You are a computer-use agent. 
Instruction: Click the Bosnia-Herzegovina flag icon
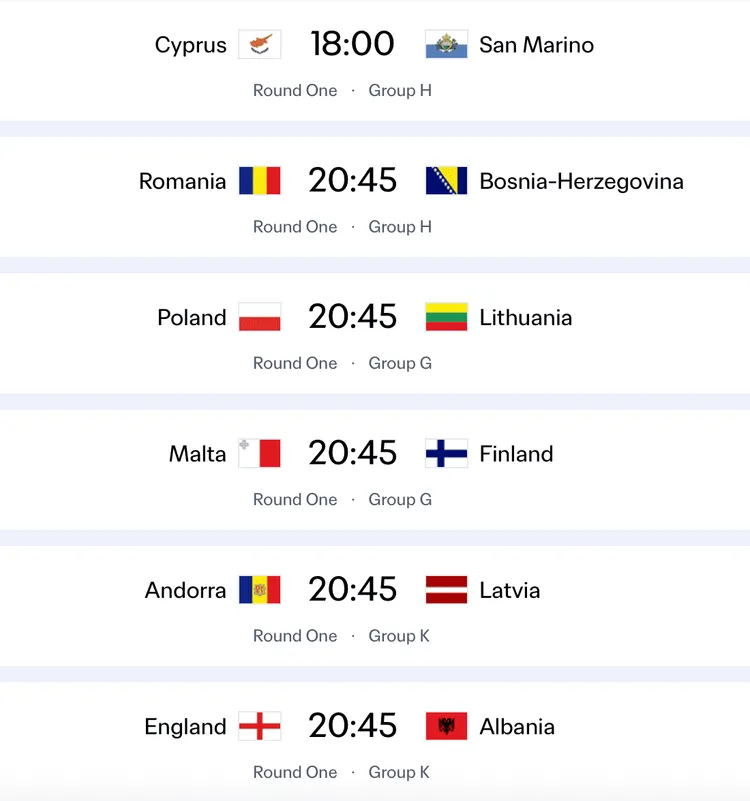446,181
